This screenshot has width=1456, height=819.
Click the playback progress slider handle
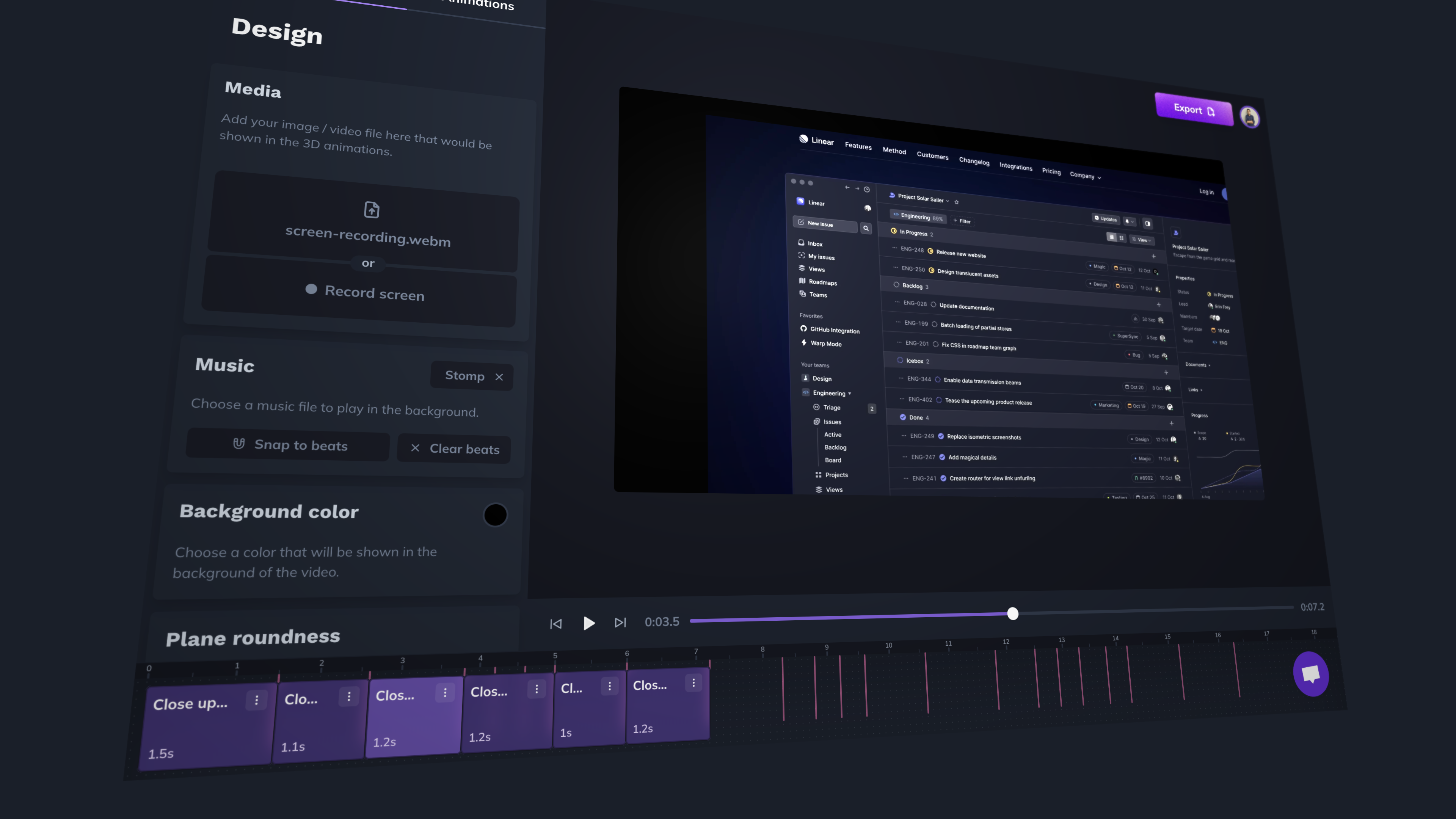1012,613
